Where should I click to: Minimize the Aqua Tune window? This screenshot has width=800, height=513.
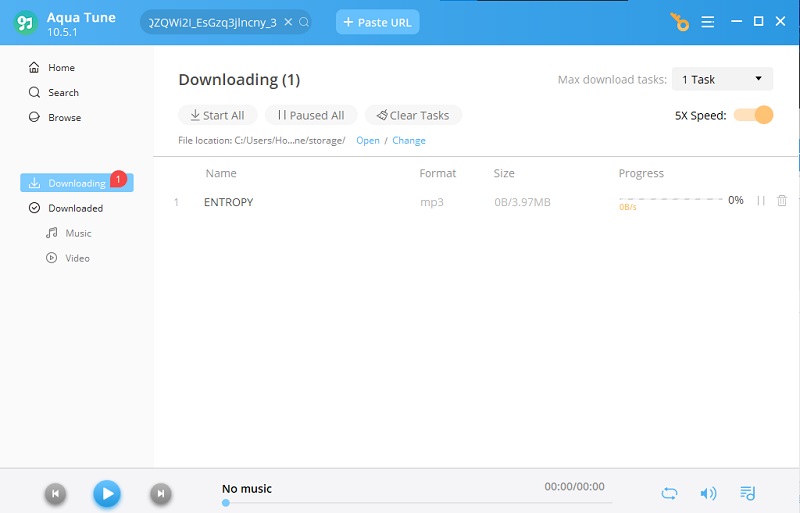tap(736, 21)
